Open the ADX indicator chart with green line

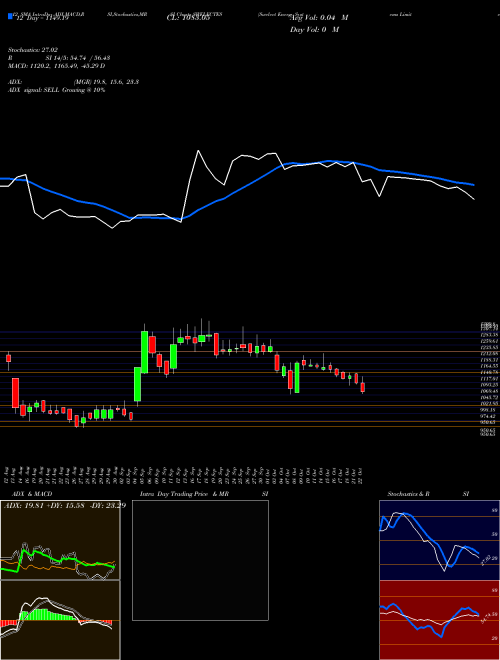pos(60,540)
